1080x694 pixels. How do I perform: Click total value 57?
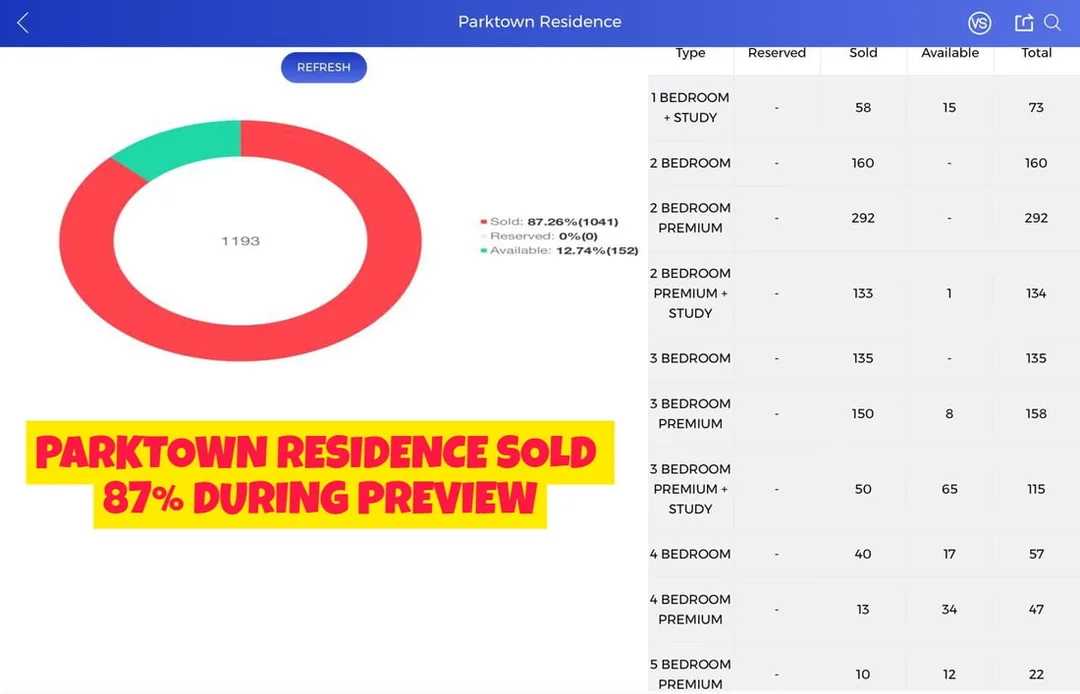pyautogui.click(x=1036, y=554)
